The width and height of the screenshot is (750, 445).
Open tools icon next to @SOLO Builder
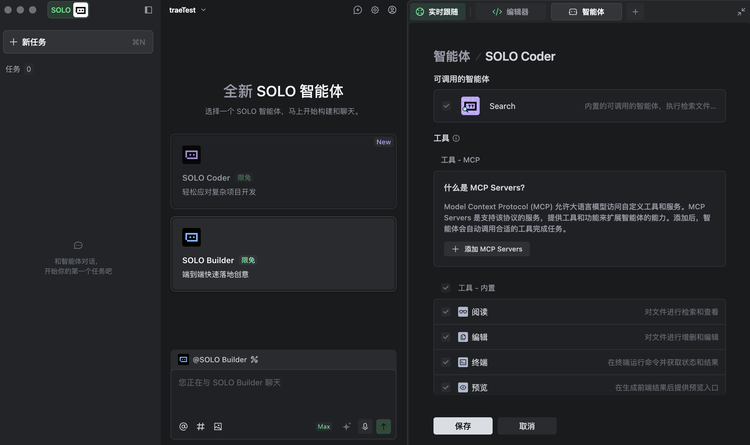(x=254, y=359)
